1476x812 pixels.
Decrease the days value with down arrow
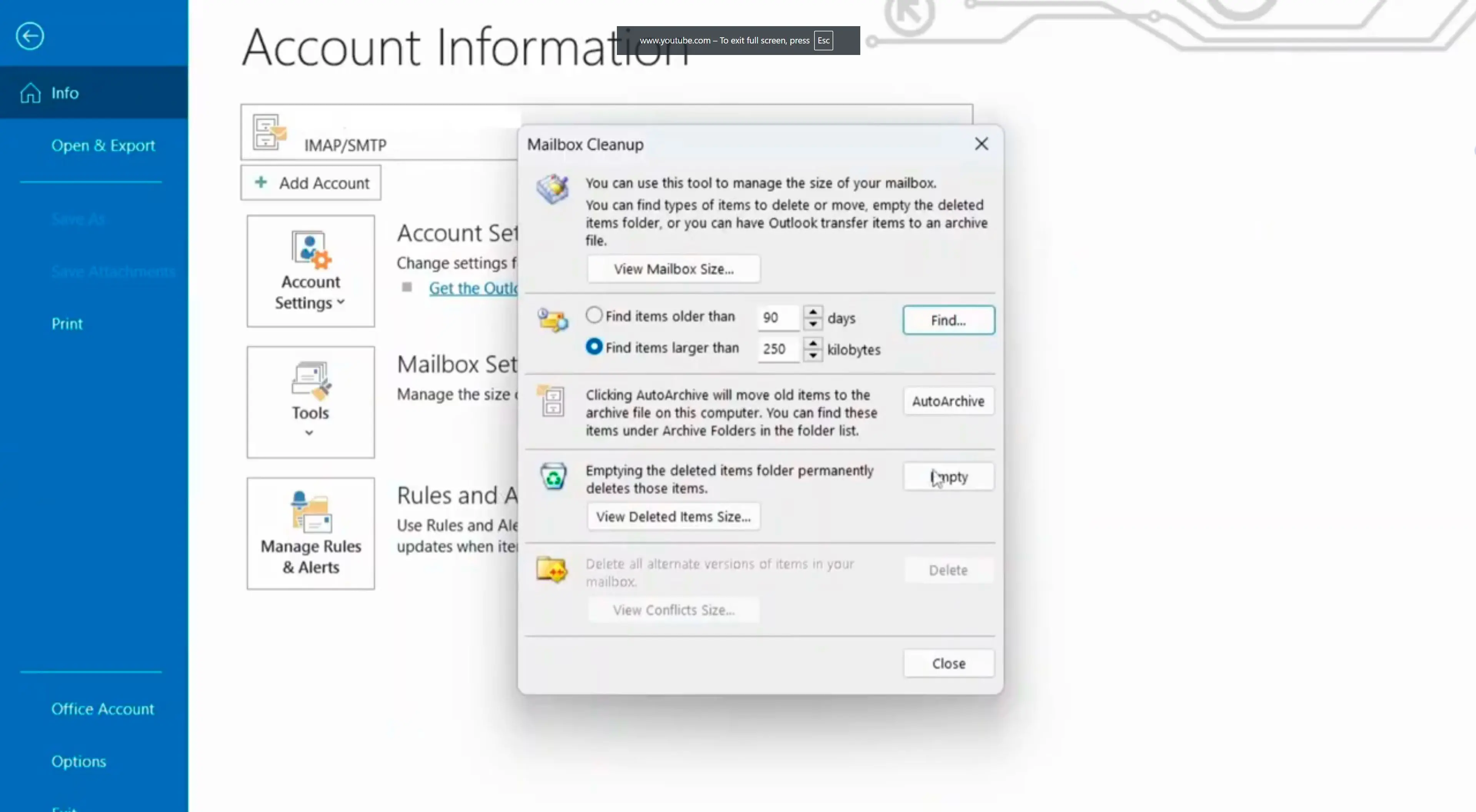813,324
